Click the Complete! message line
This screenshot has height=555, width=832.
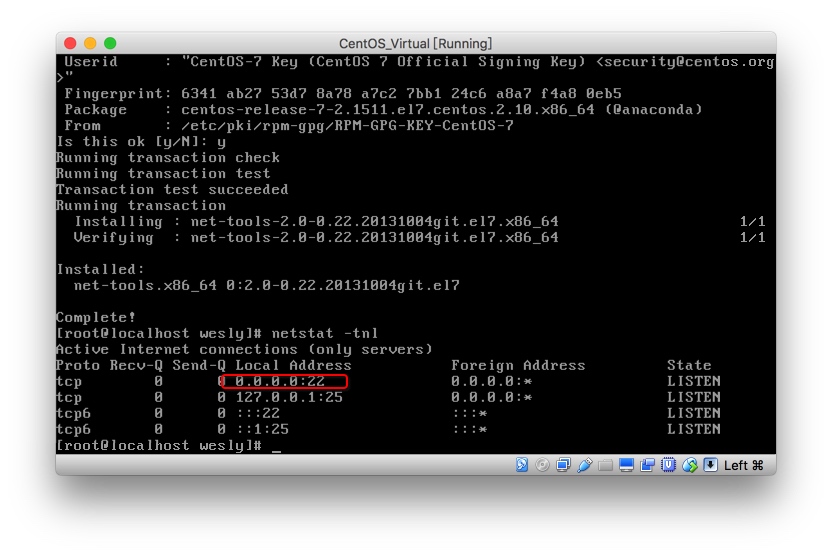[x=96, y=317]
